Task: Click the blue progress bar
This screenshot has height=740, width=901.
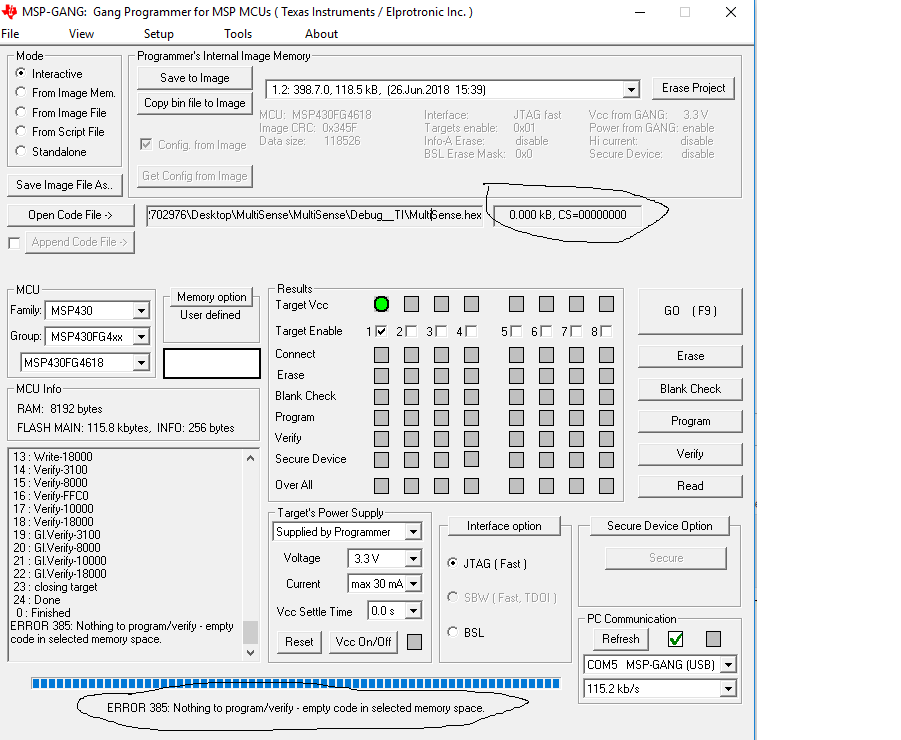Action: coord(295,683)
